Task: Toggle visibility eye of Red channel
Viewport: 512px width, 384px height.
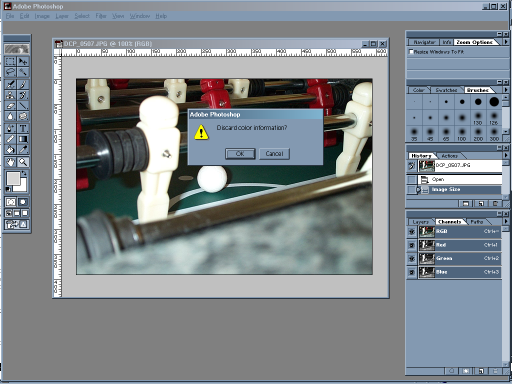Action: 412,245
